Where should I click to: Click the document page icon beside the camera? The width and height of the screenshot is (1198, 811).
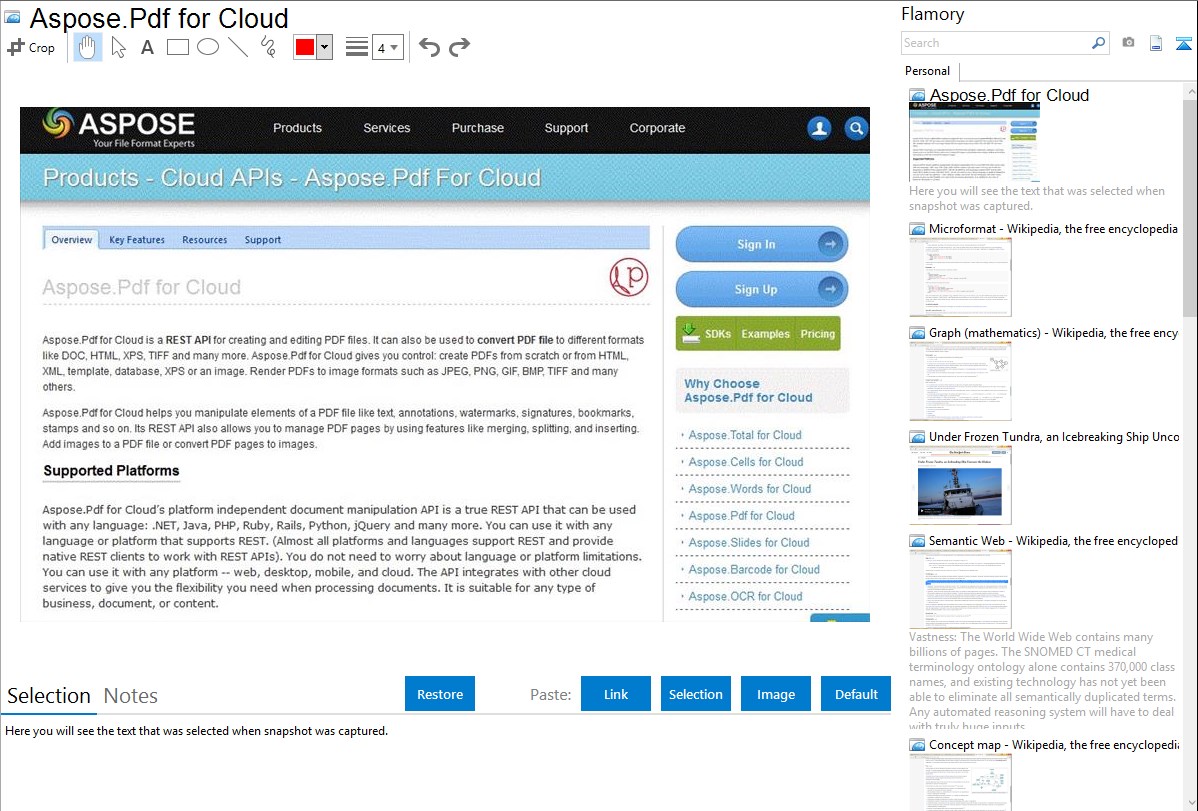[x=1156, y=43]
